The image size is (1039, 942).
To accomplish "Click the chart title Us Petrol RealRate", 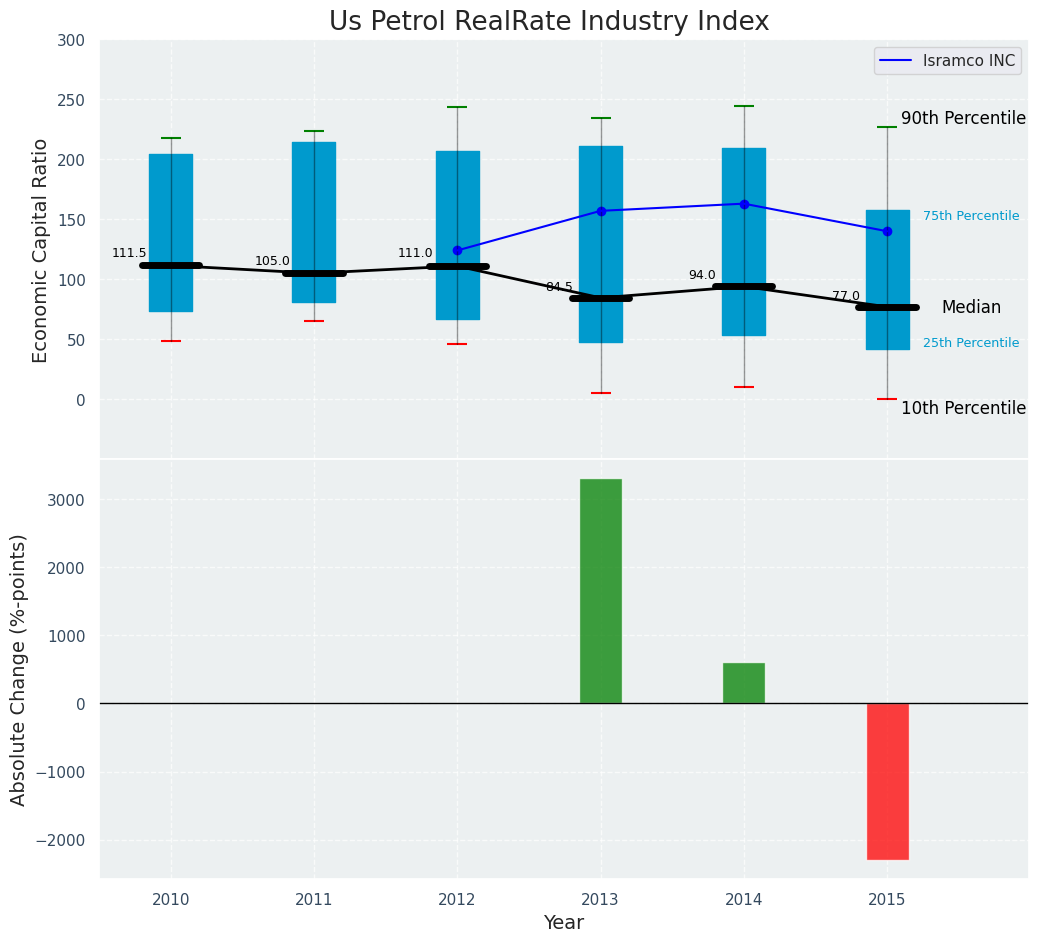I will click(549, 22).
